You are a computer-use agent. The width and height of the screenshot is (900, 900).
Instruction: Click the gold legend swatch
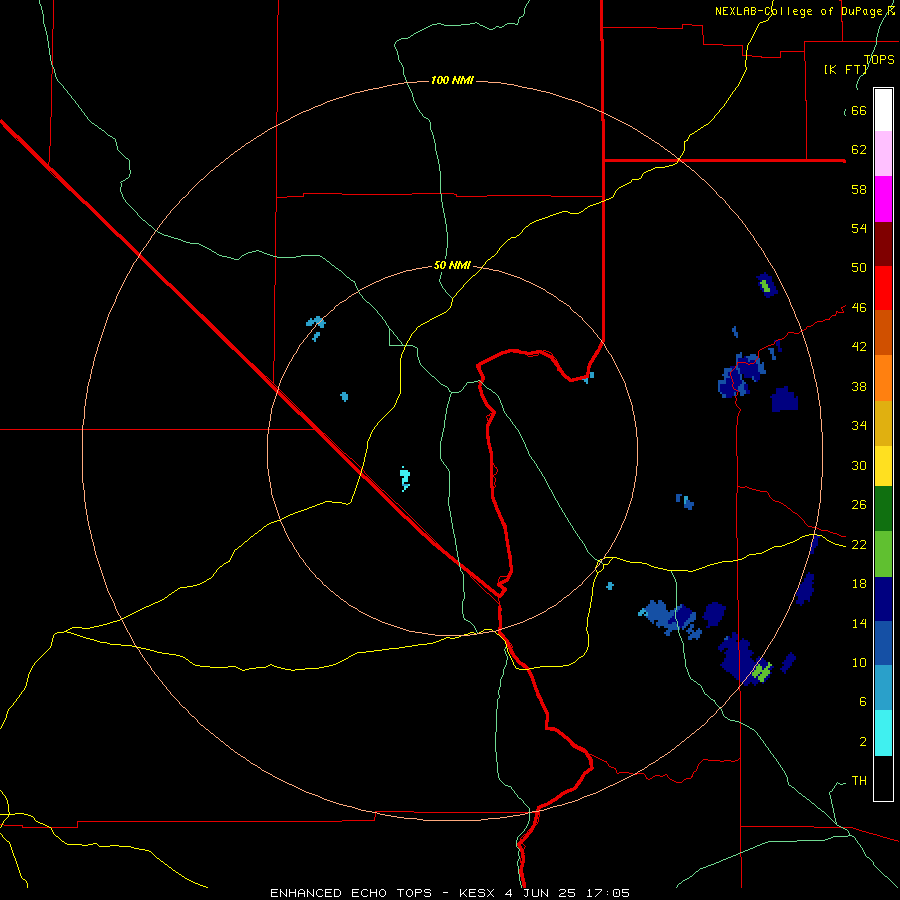coord(883,423)
